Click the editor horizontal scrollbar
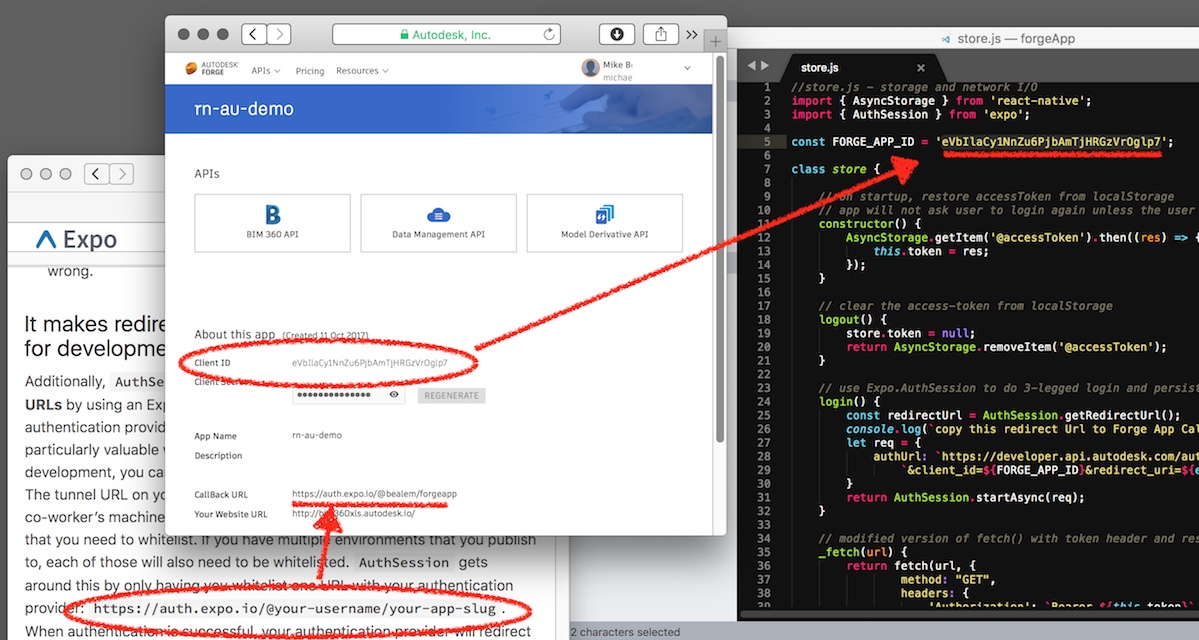Viewport: 1199px width, 640px height. pyautogui.click(x=968, y=614)
